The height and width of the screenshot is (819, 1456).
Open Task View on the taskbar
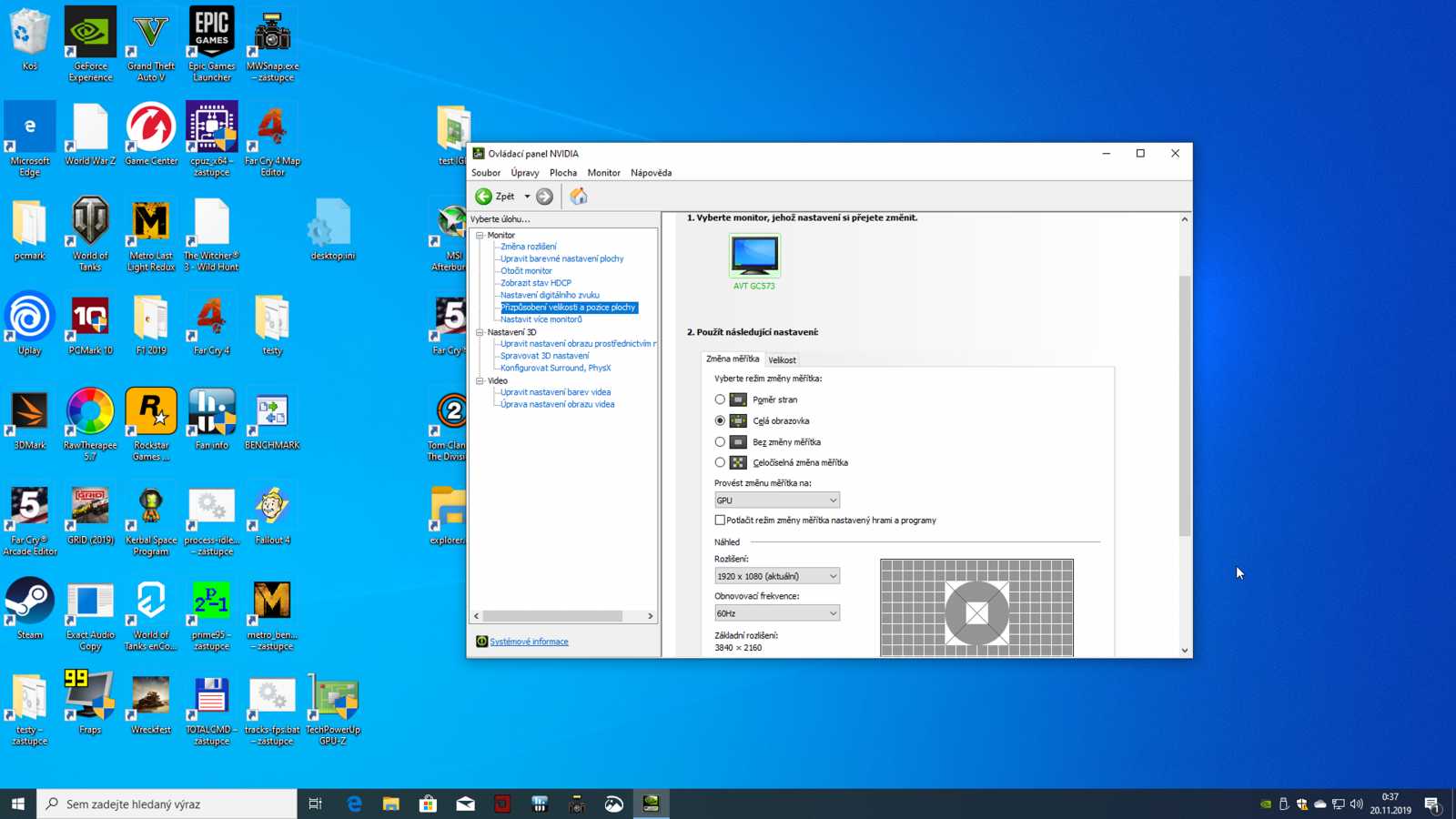(316, 804)
